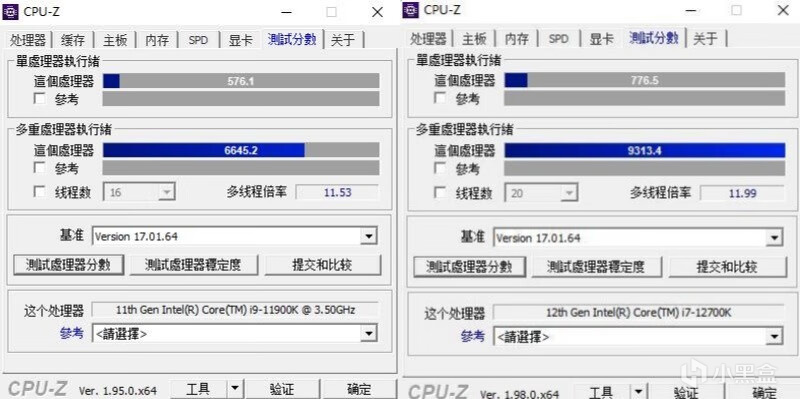The width and height of the screenshot is (800, 399).
Task: Click 測試處理器穩定度 button in right window
Action: click(x=596, y=267)
